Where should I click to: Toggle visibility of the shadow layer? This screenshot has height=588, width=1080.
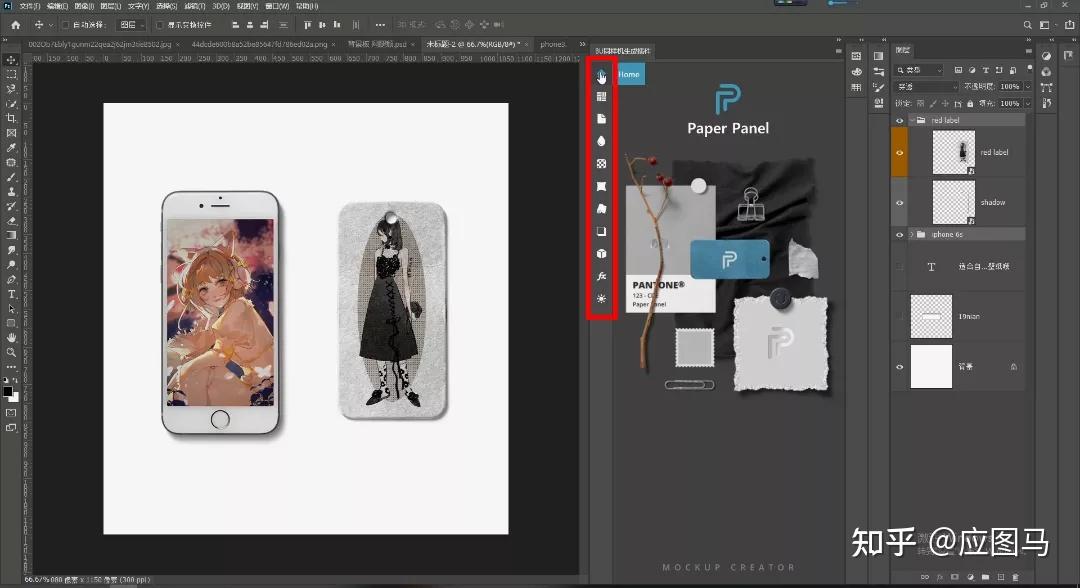pos(900,203)
